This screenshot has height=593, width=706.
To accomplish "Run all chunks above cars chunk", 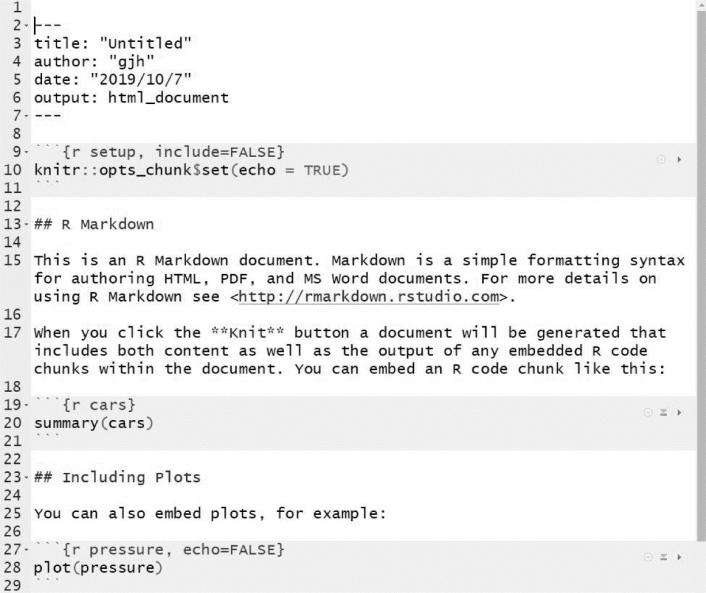I will [663, 412].
